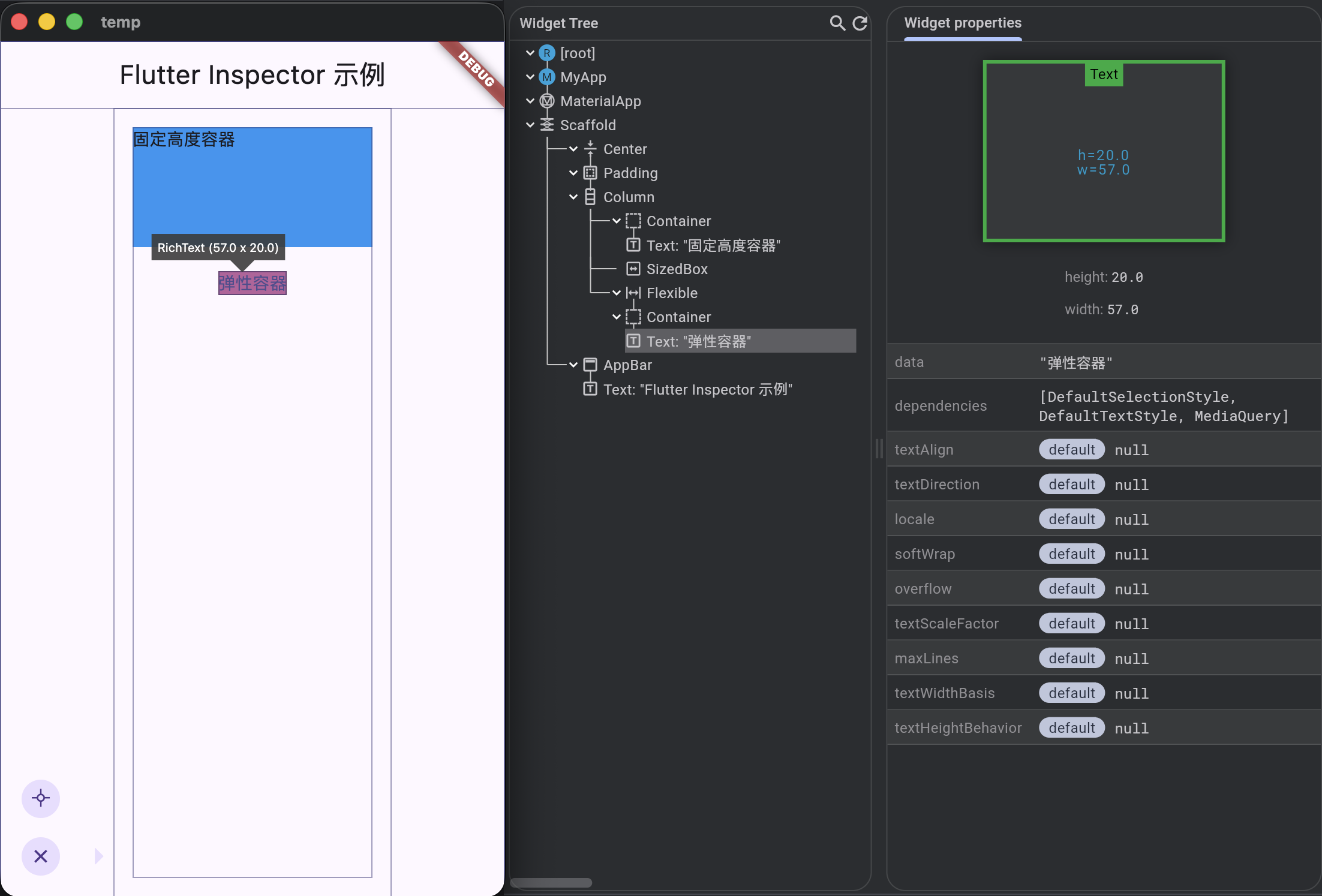The width and height of the screenshot is (1322, 896).
Task: Click the panel splitter handle between tree and properties
Action: (x=879, y=449)
